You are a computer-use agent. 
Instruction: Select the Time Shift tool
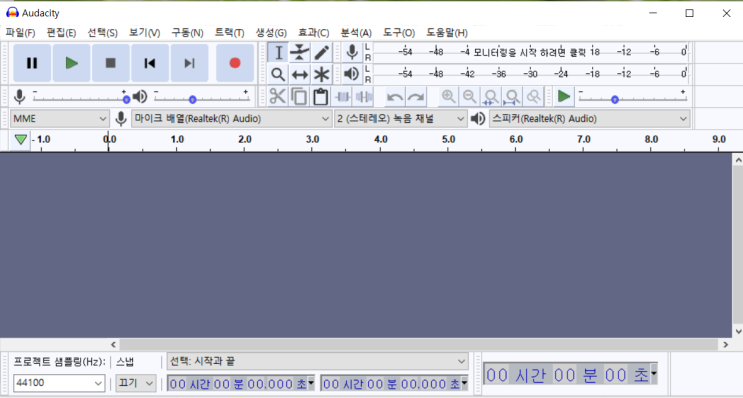tap(299, 74)
